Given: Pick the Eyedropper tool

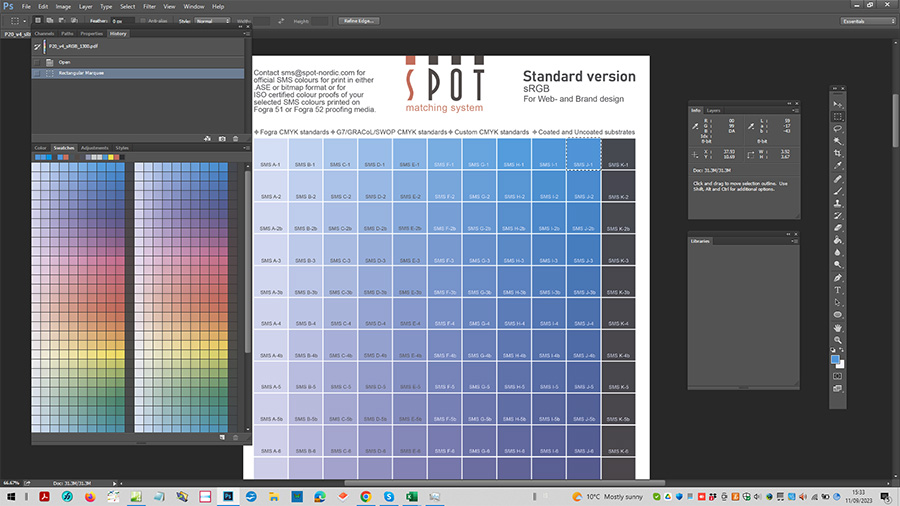Looking at the screenshot, I should click(x=838, y=166).
